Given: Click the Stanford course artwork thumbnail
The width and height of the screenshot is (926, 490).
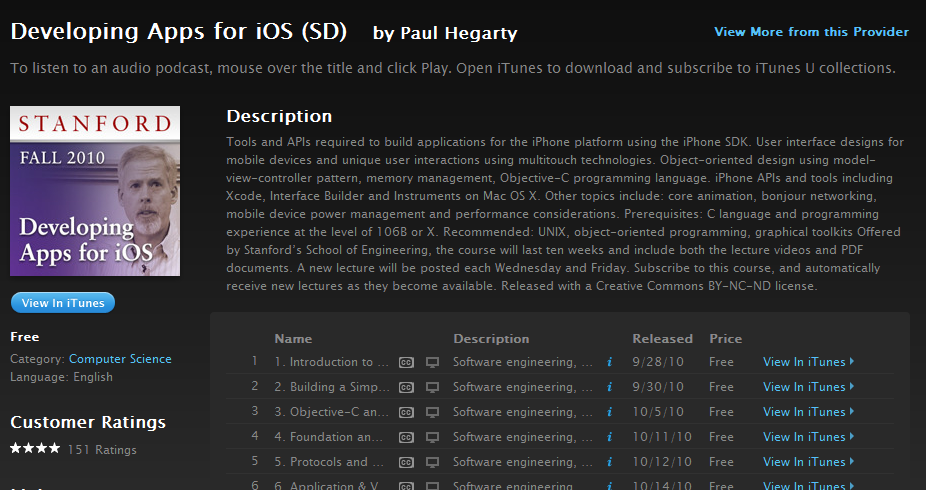Looking at the screenshot, I should pos(95,191).
